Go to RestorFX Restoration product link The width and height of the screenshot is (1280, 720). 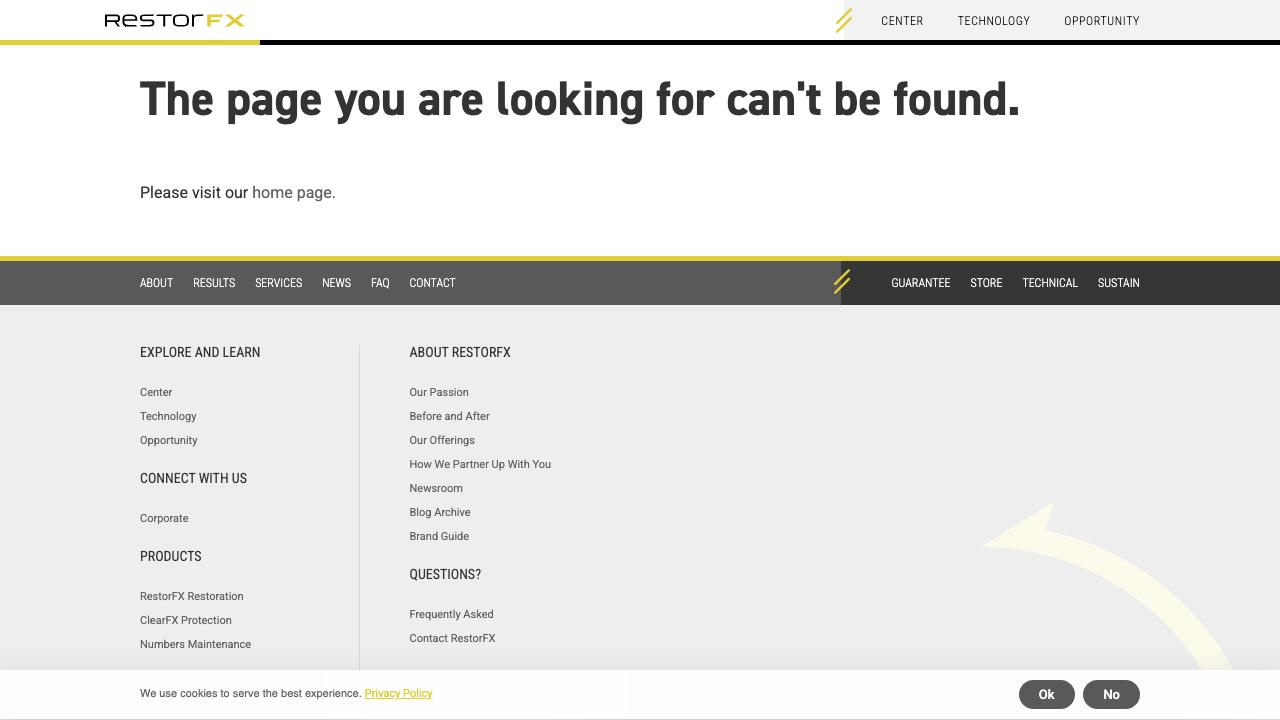[x=191, y=596]
